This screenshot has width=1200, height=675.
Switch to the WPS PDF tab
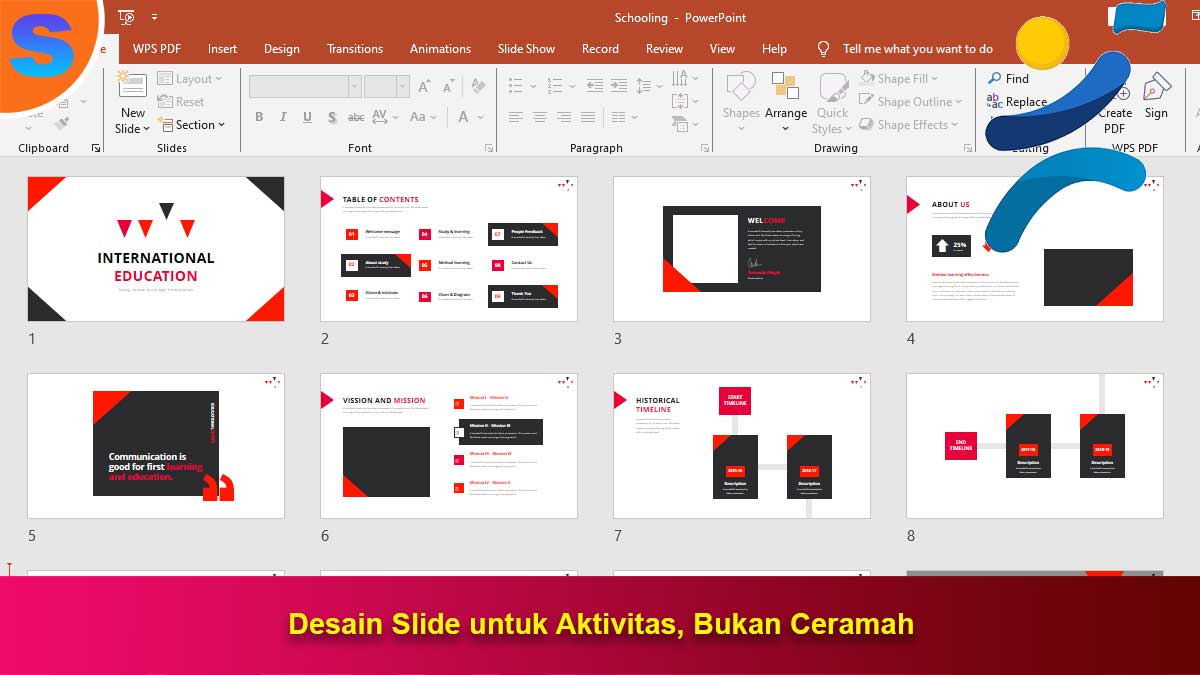157,48
